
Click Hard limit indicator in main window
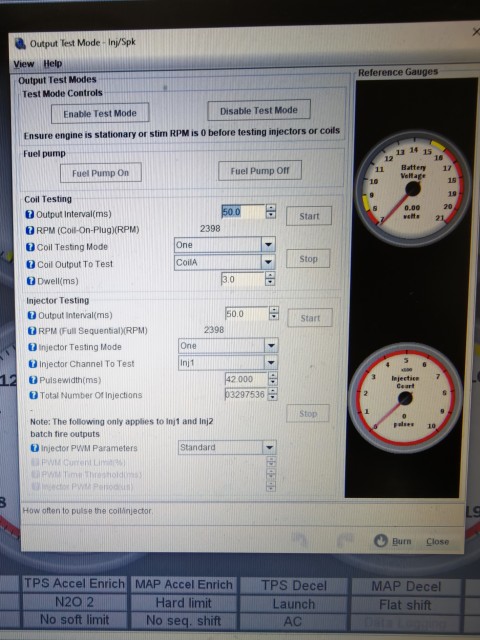click(x=184, y=603)
